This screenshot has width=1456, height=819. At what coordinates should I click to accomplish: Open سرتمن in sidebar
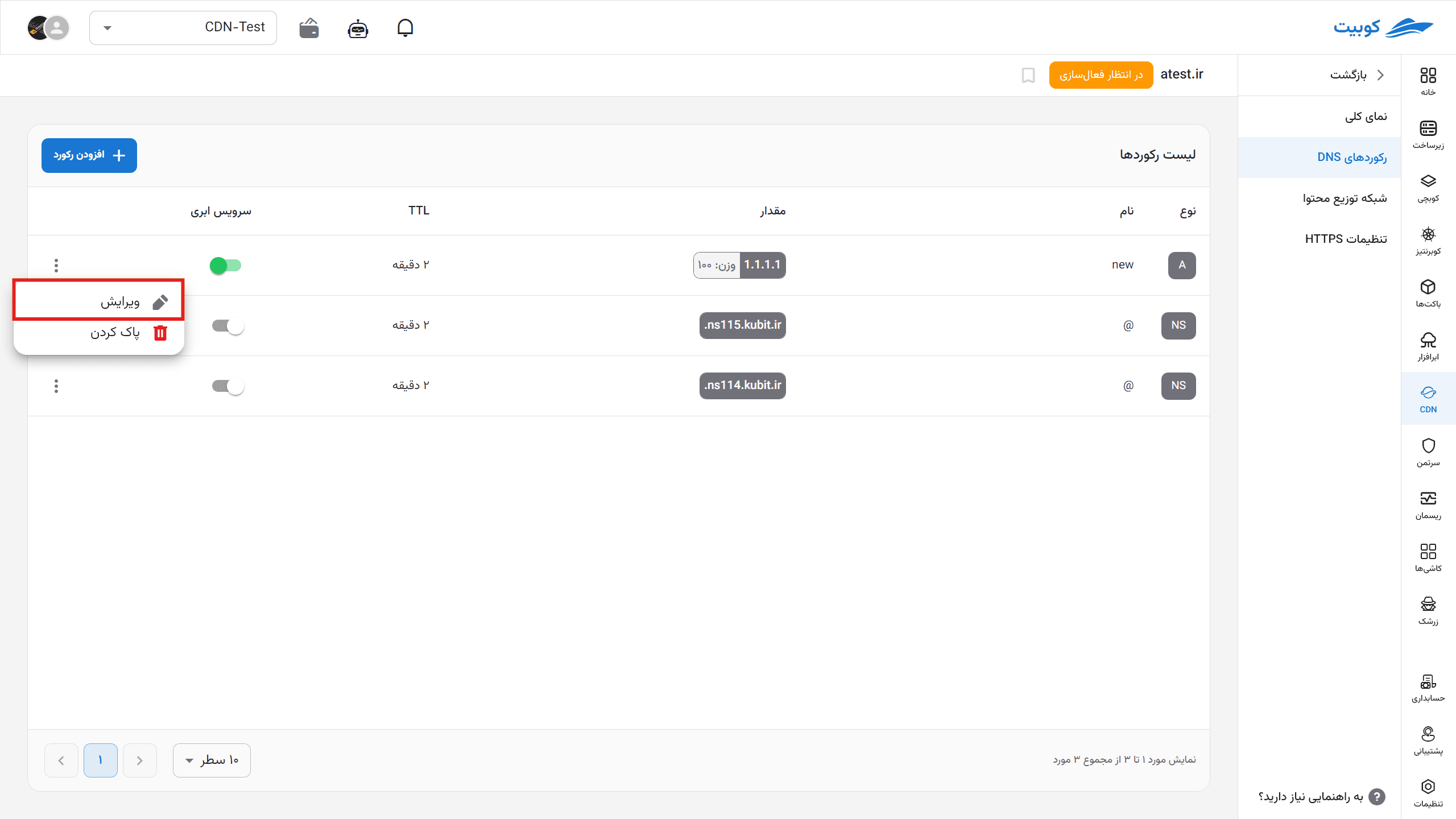pos(1428,452)
